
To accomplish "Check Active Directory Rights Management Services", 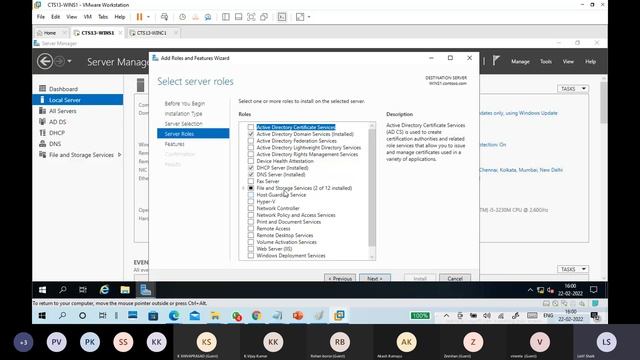I will point(251,154).
